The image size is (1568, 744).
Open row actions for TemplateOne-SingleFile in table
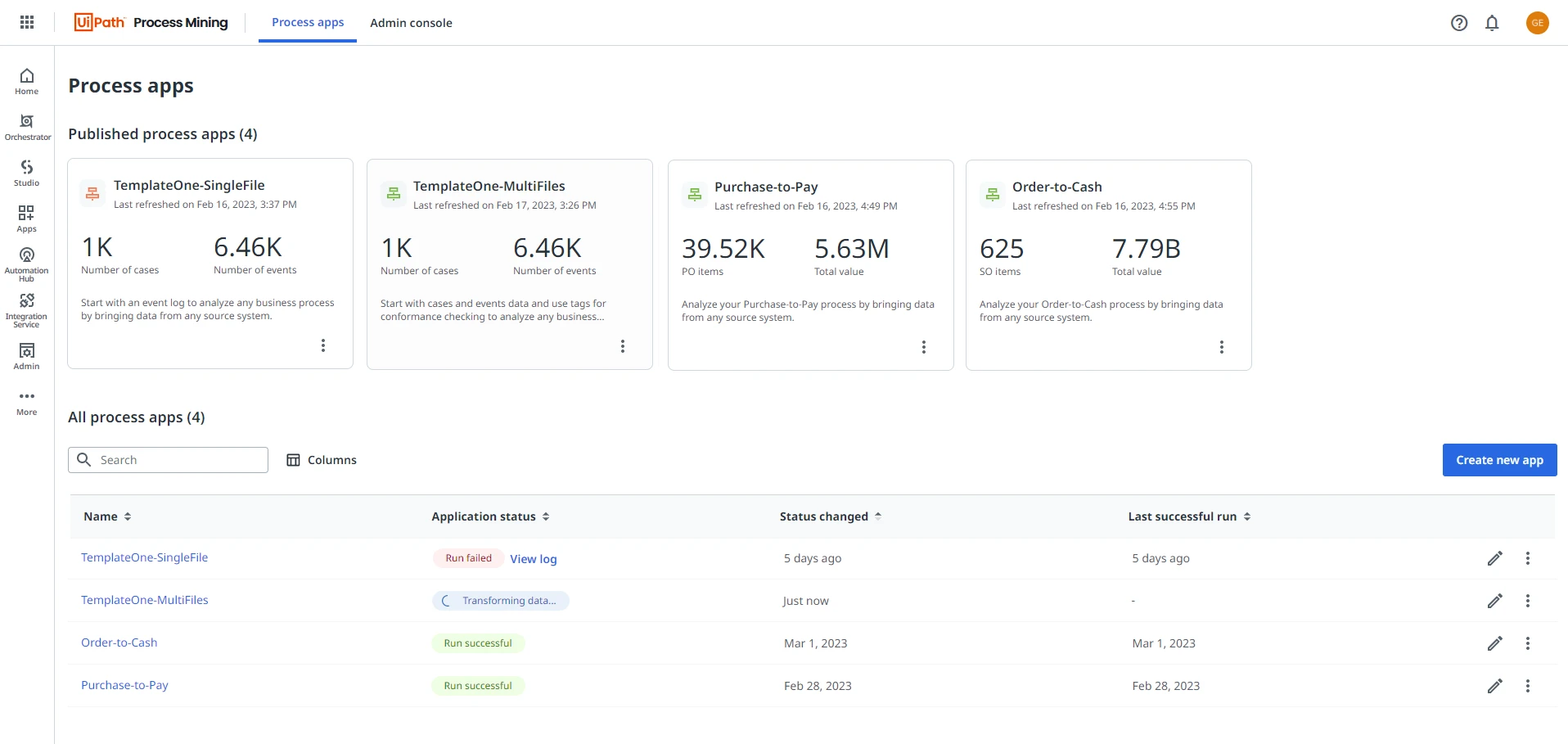pos(1528,558)
